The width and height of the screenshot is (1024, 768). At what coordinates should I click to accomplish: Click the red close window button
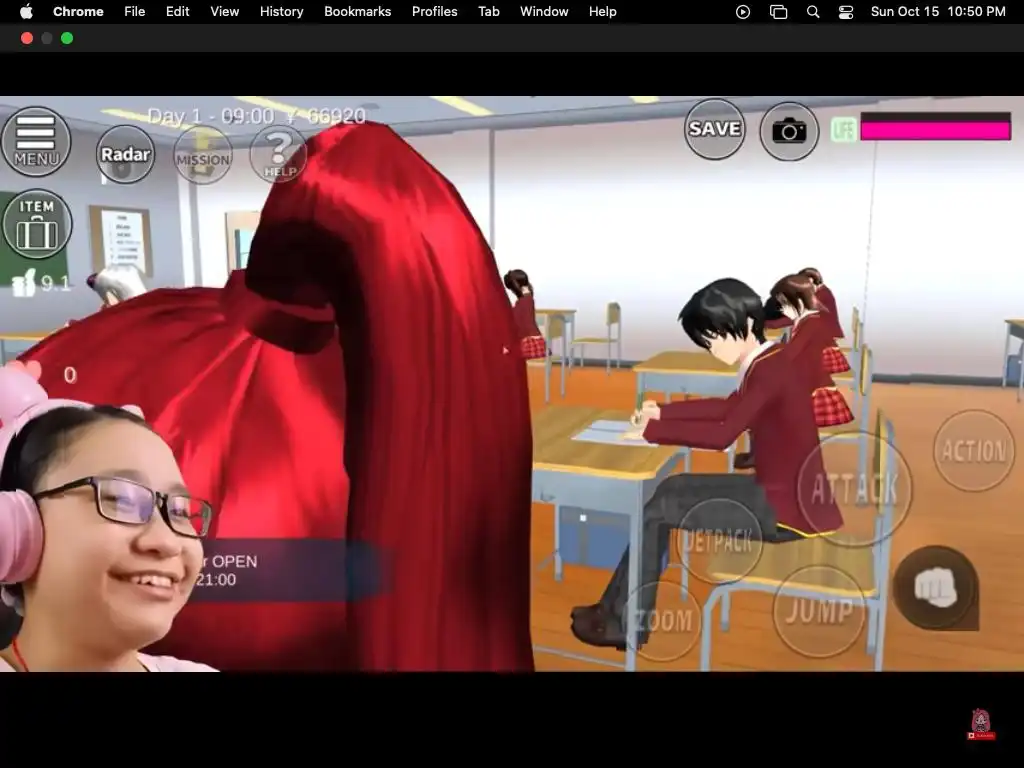point(27,39)
